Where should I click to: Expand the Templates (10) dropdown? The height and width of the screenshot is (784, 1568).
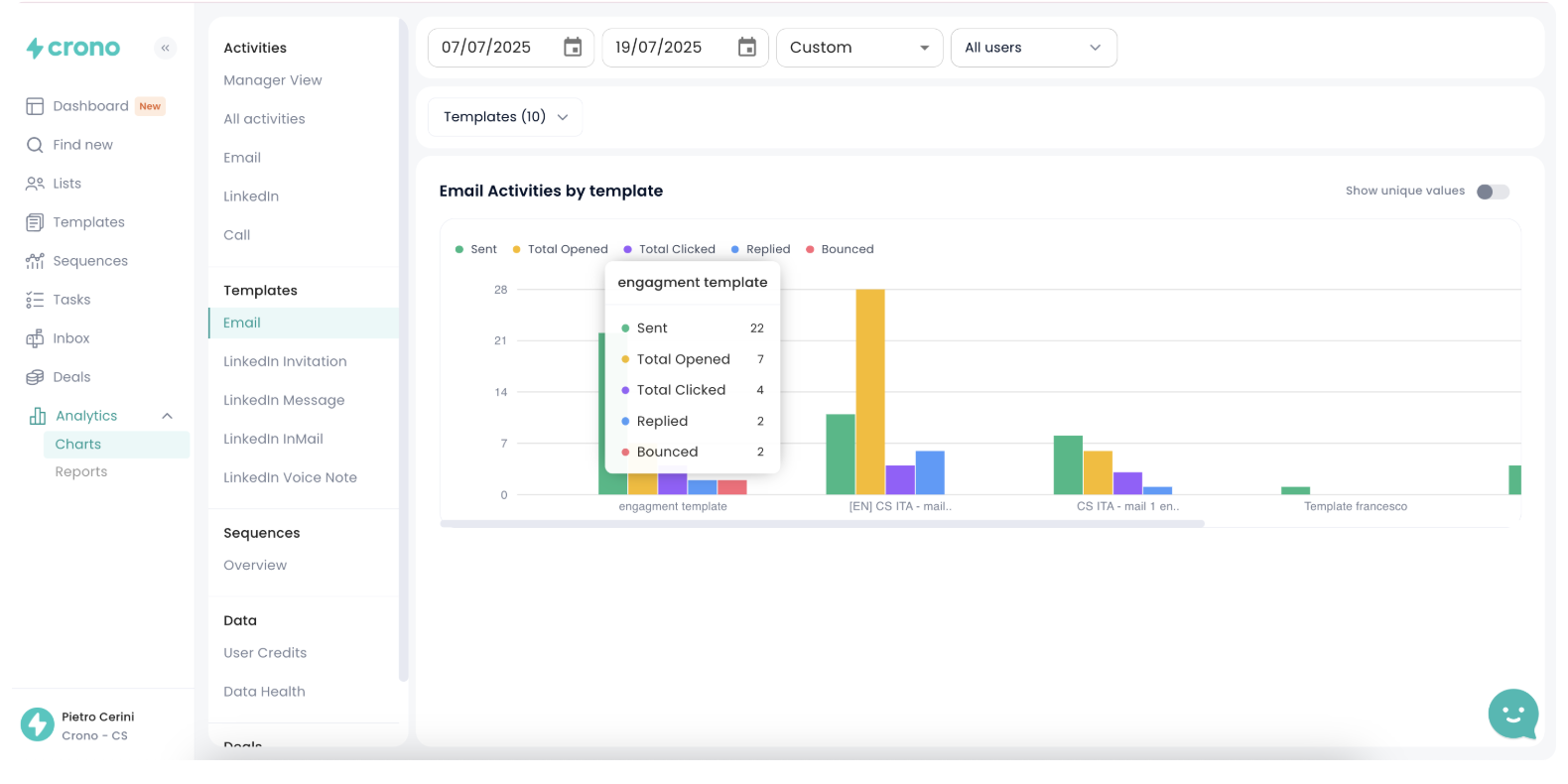coord(505,117)
